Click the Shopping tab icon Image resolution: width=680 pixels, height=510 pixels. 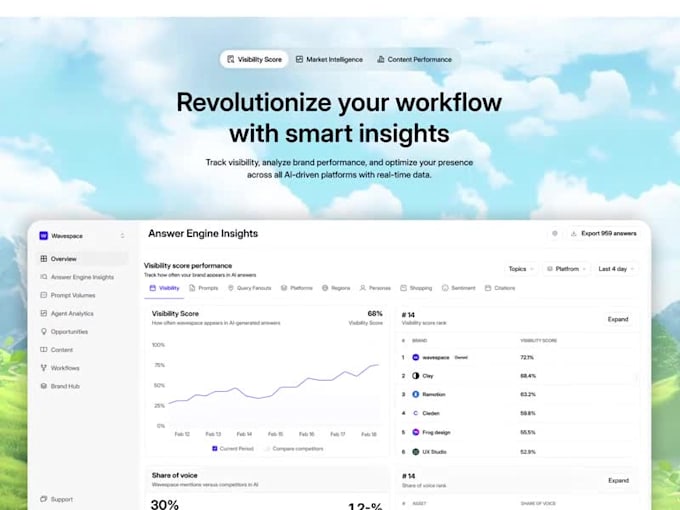point(403,288)
